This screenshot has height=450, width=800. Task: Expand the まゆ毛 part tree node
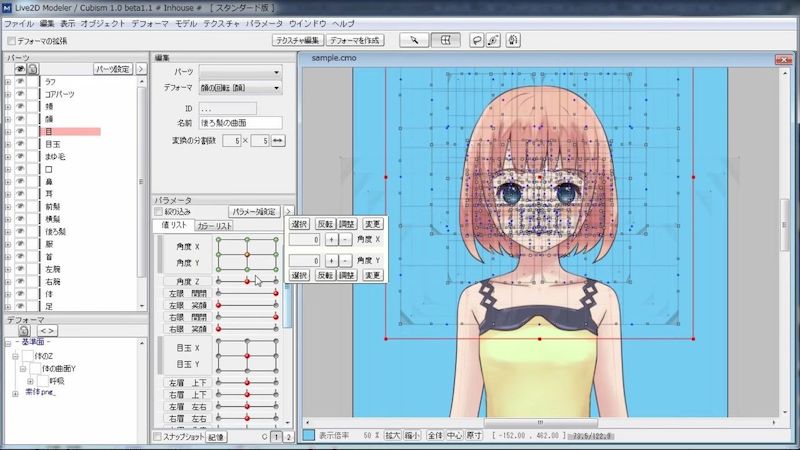tap(8, 157)
